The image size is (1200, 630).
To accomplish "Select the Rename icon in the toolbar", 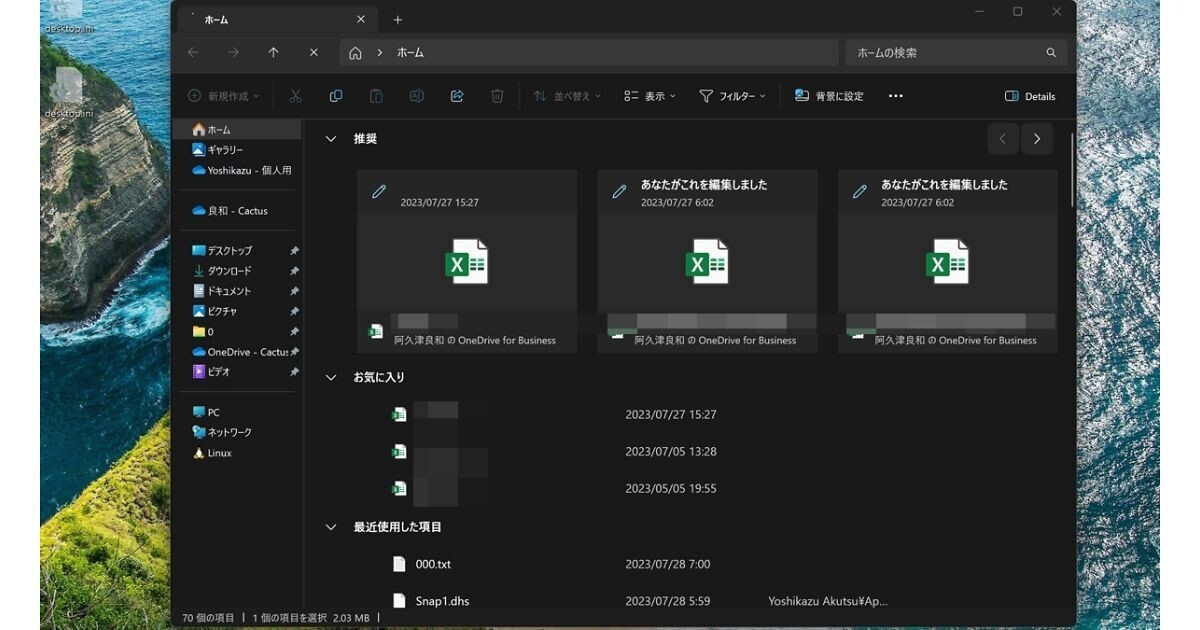I will point(416,95).
